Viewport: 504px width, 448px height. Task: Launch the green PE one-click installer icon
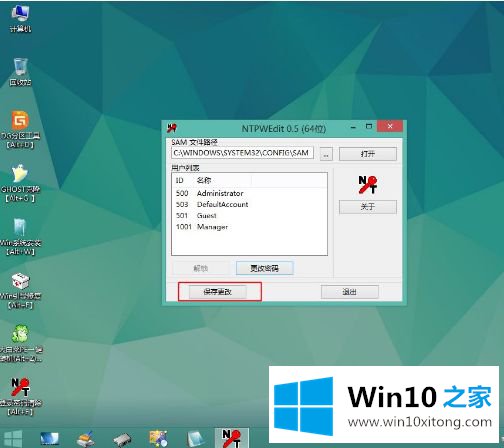pyautogui.click(x=21, y=343)
